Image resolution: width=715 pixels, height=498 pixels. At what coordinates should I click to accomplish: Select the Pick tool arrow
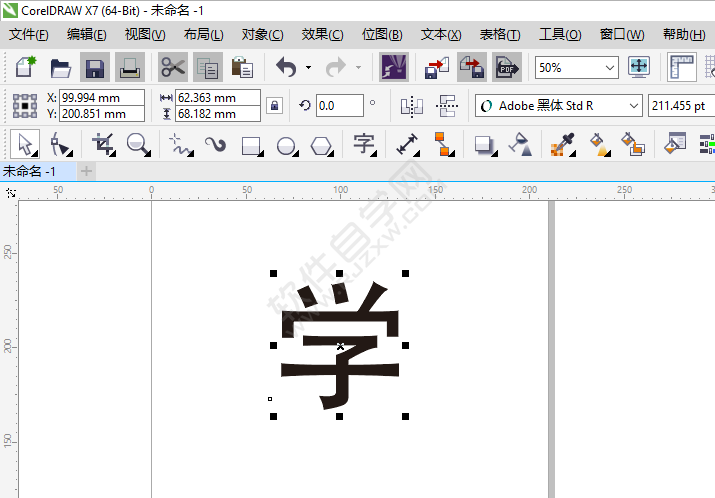click(x=25, y=144)
